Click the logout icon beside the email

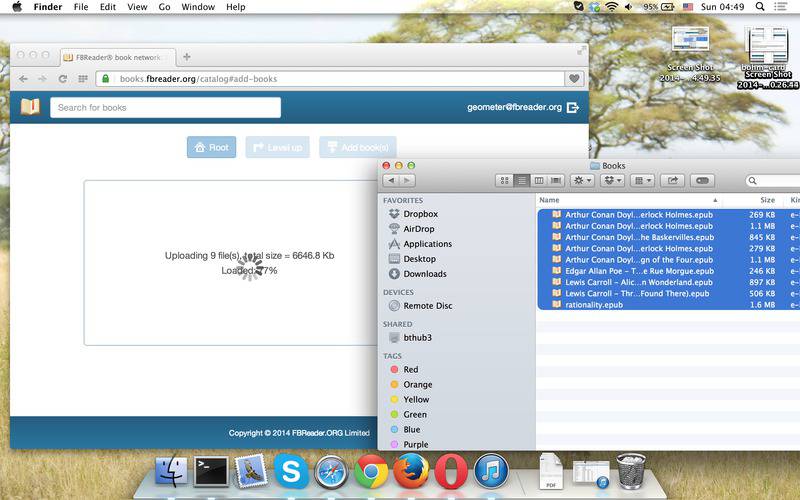(x=573, y=107)
